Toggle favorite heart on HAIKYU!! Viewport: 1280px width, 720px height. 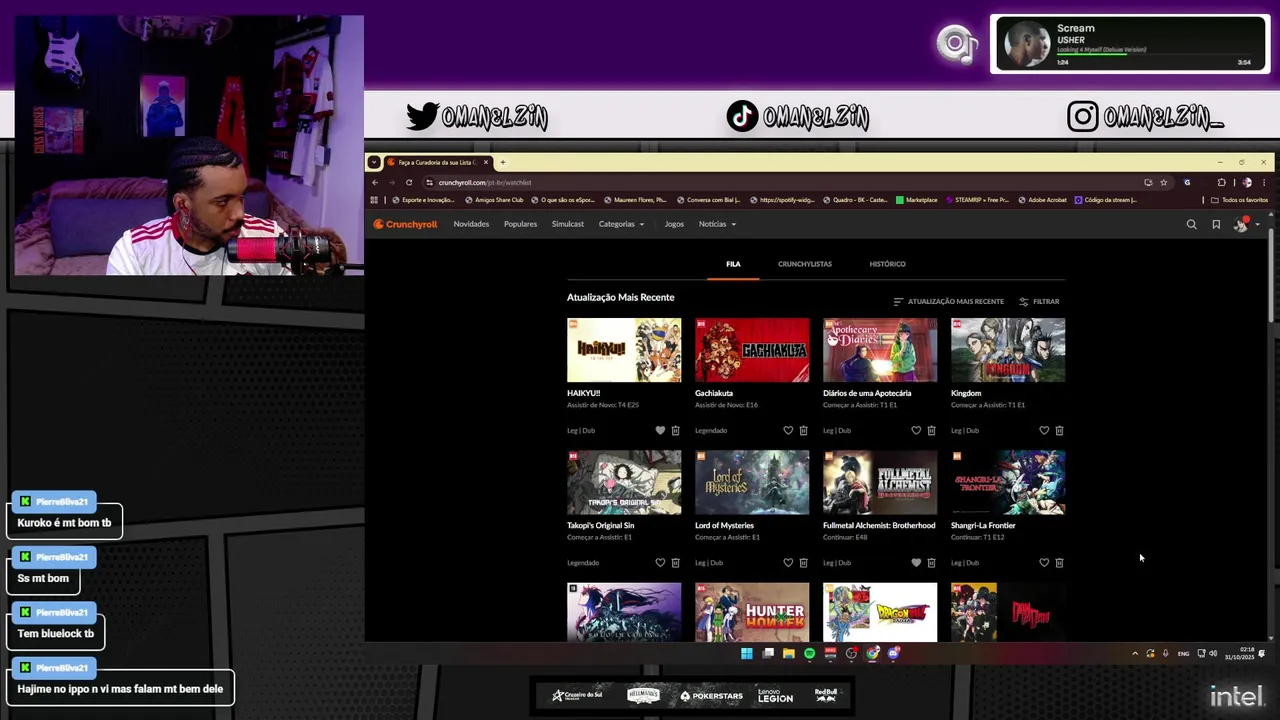[660, 430]
